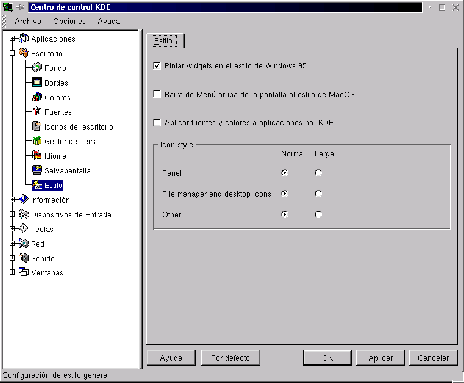Click the Aplicar button

pyautogui.click(x=380, y=358)
